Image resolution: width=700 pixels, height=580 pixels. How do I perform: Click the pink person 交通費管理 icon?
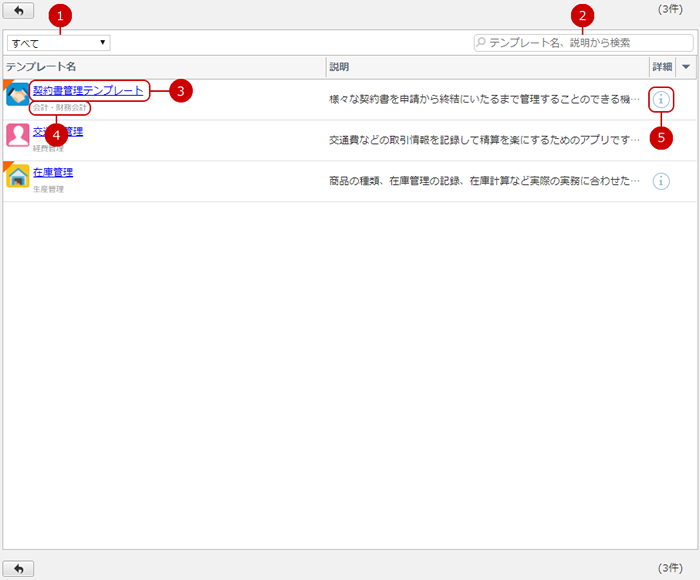coord(17,135)
